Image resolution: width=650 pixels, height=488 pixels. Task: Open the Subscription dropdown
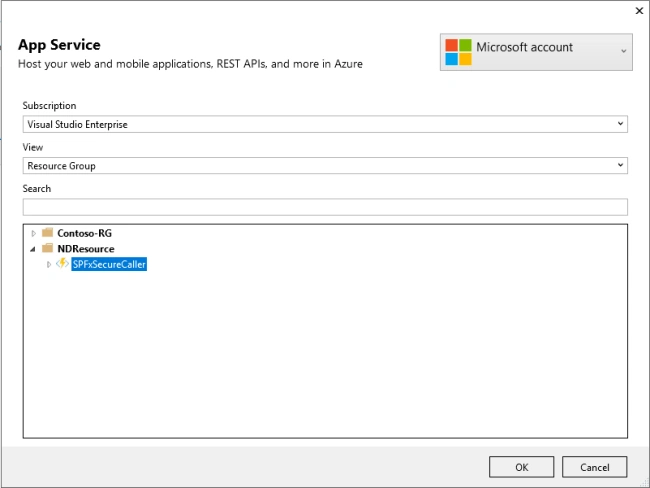[325, 124]
